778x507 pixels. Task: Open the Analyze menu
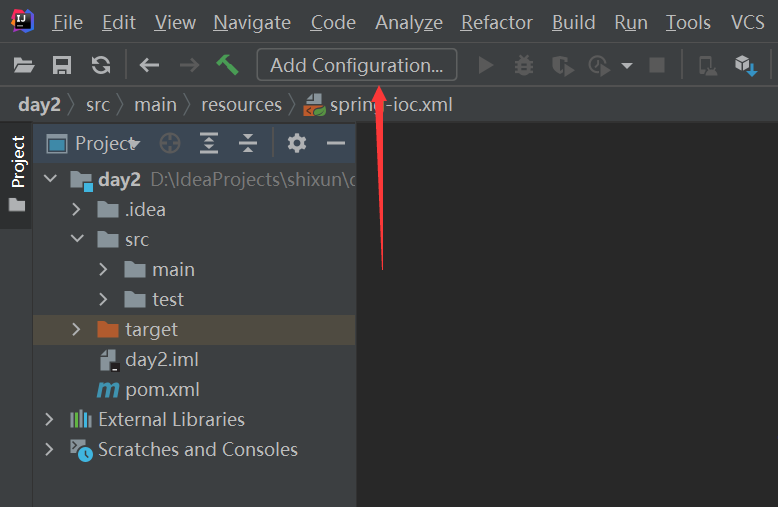(x=409, y=22)
